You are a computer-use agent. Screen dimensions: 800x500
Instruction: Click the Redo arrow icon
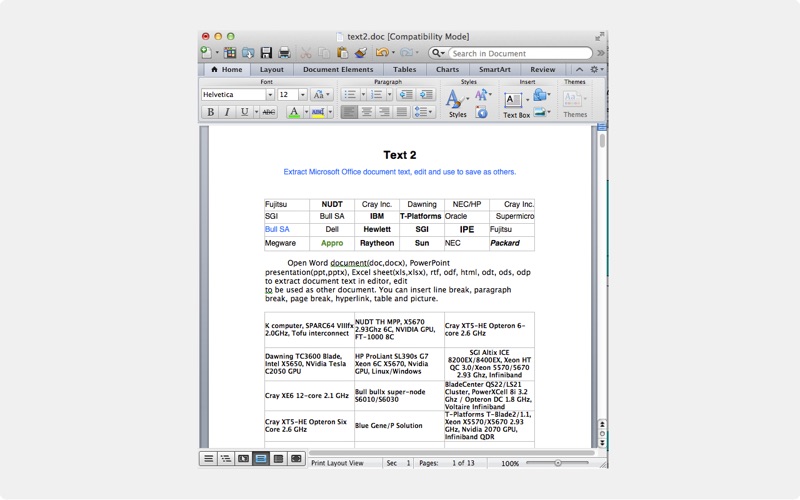(x=406, y=52)
